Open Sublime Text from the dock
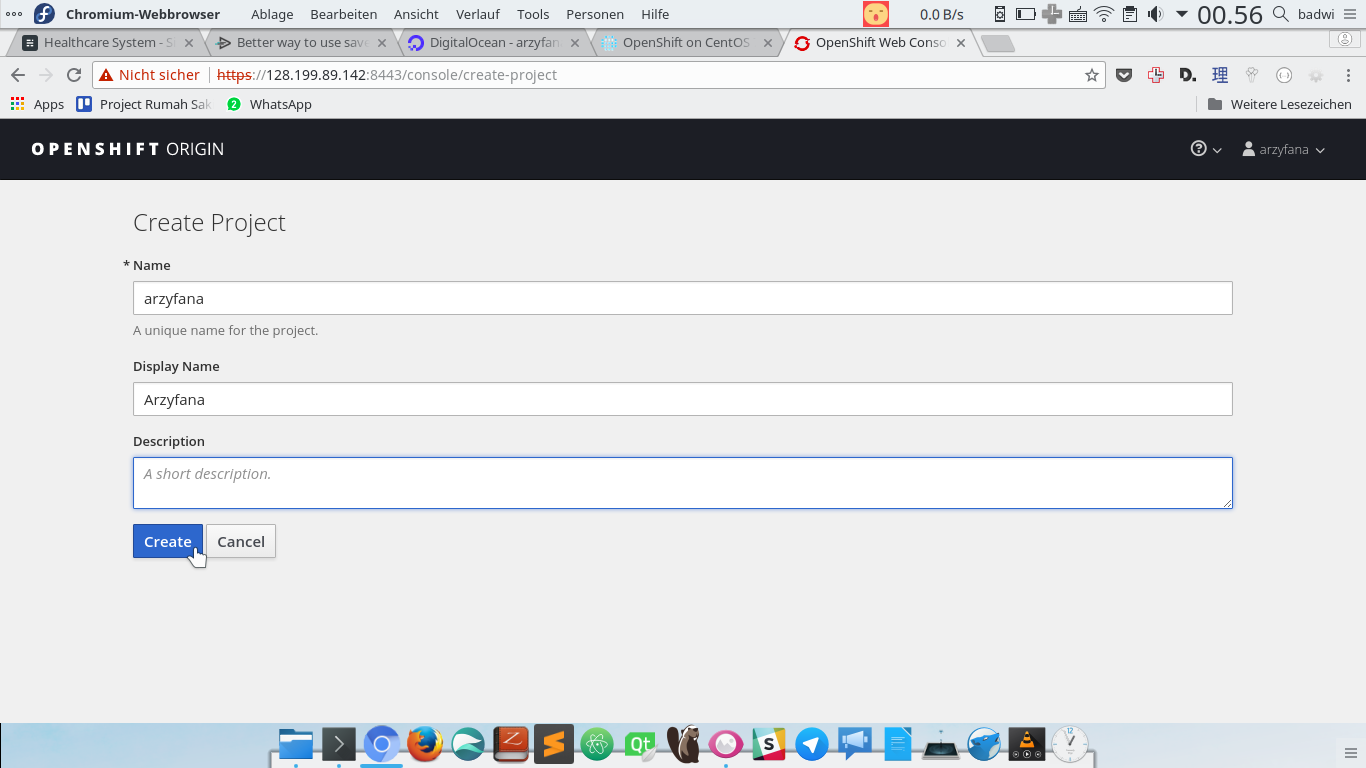The width and height of the screenshot is (1366, 768). pos(554,744)
